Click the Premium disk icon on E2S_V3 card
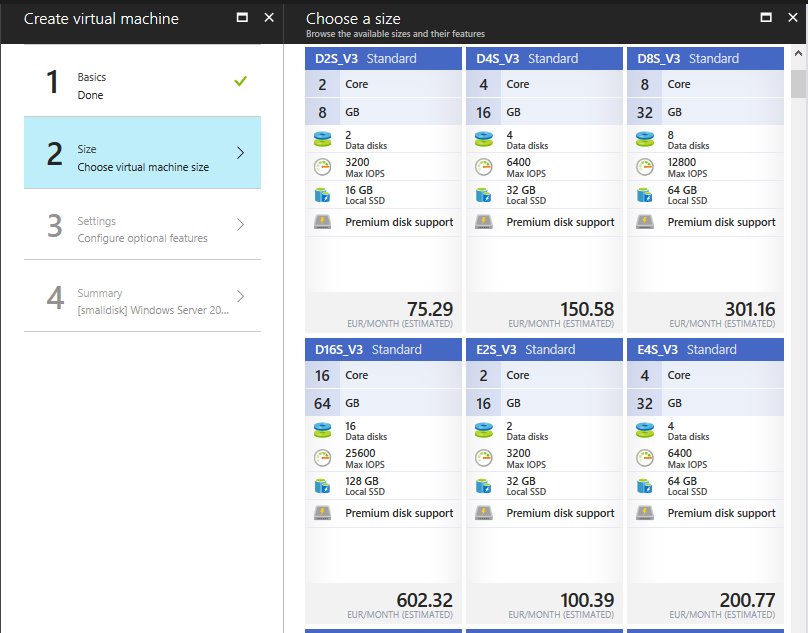 484,513
